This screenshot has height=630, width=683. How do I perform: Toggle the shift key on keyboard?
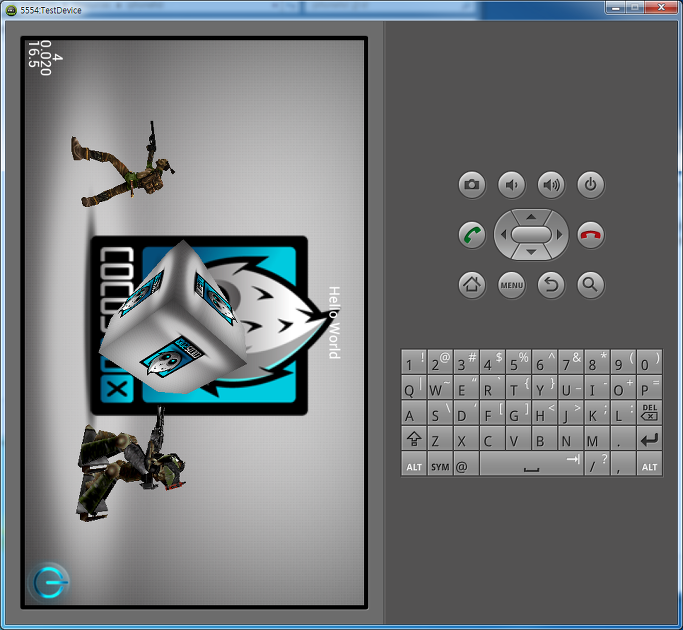(x=414, y=438)
